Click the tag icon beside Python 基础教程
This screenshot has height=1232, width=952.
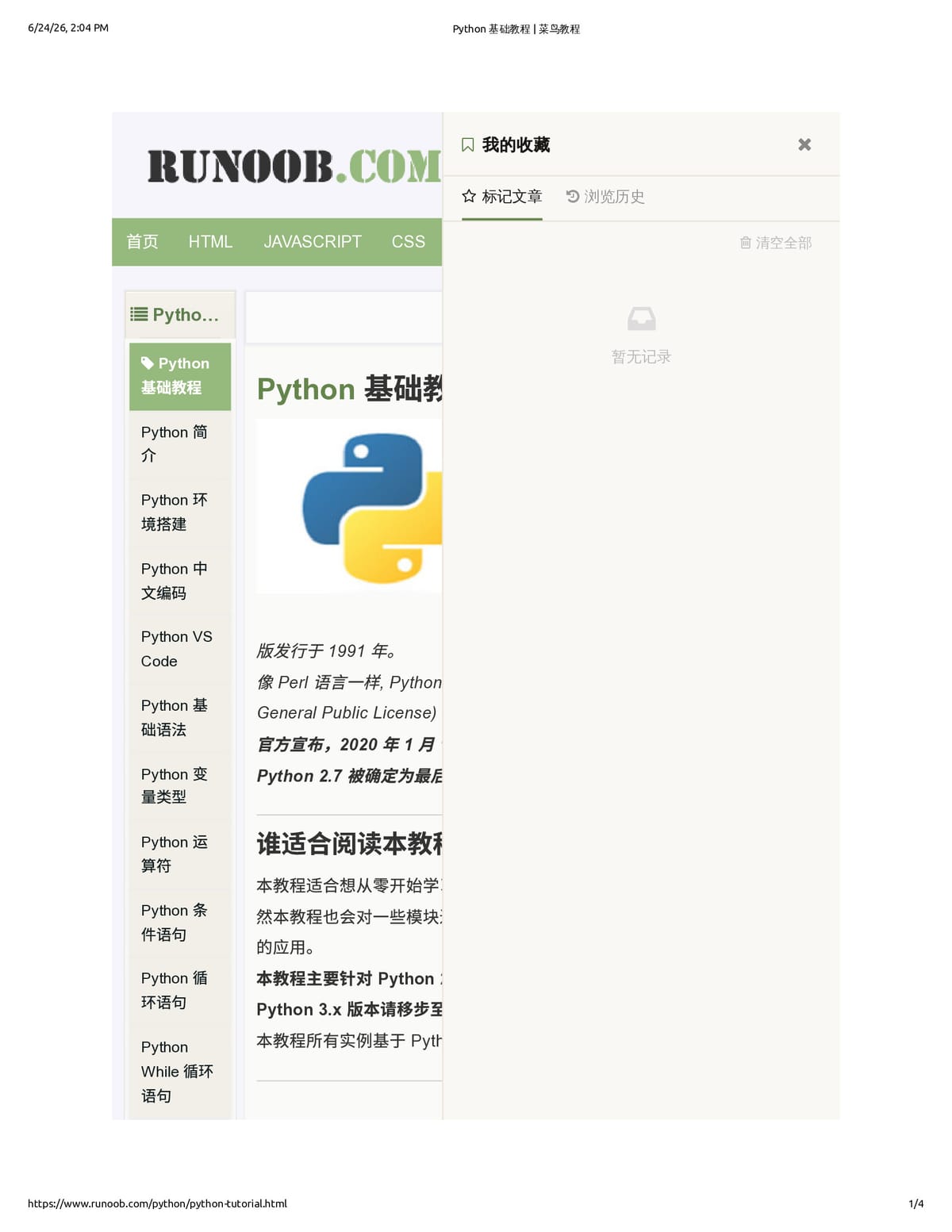coord(148,363)
